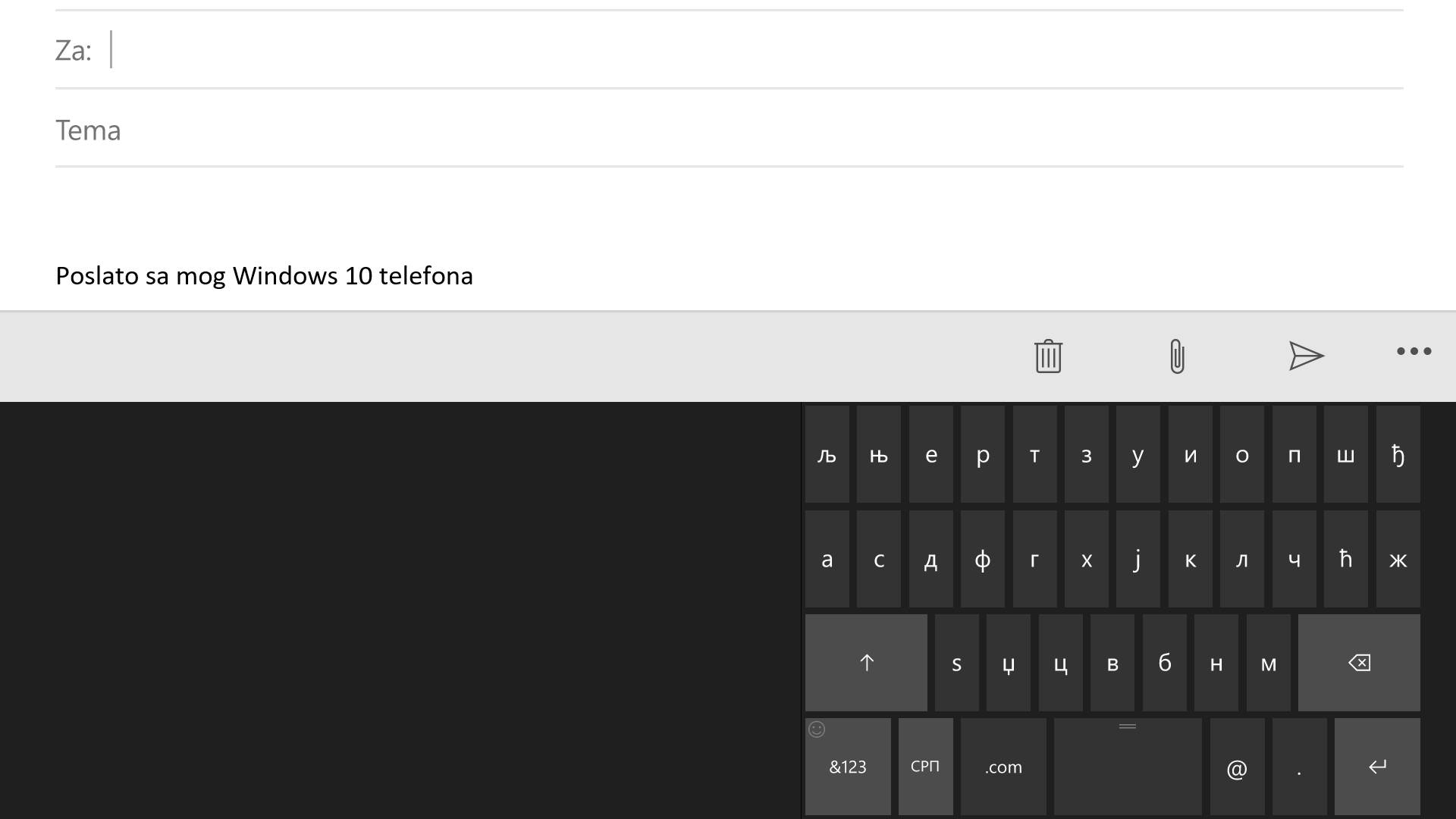Image resolution: width=1456 pixels, height=819 pixels.
Task: Toggle the Shift key on the keyboard
Action: (x=866, y=662)
